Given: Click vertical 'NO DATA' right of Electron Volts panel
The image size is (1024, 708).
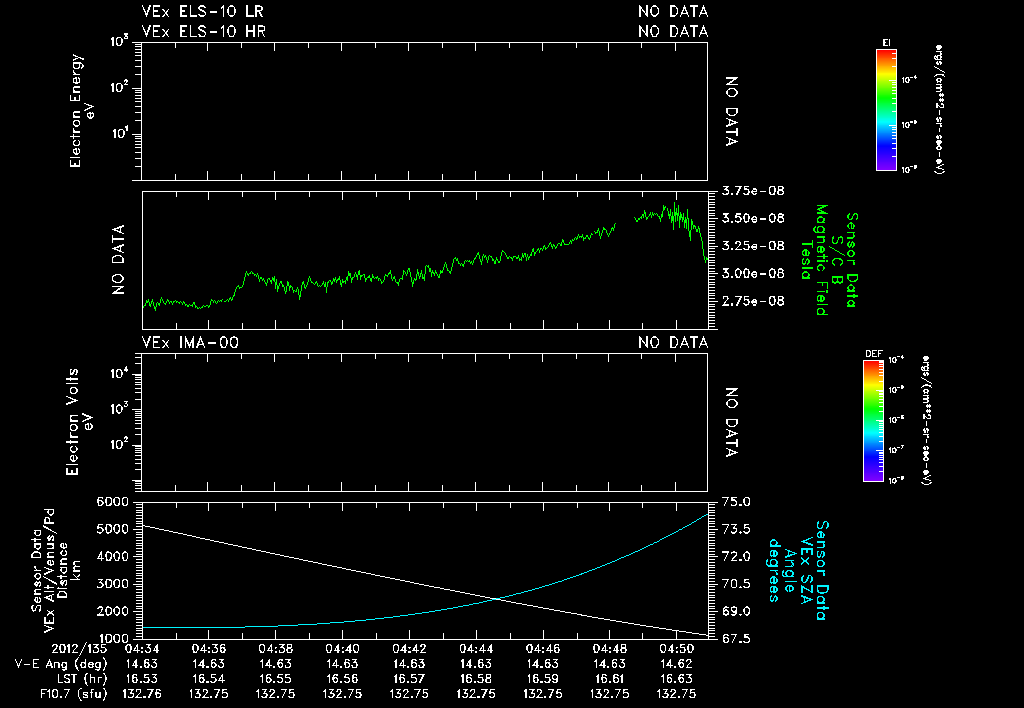Looking at the screenshot, I should point(731,422).
